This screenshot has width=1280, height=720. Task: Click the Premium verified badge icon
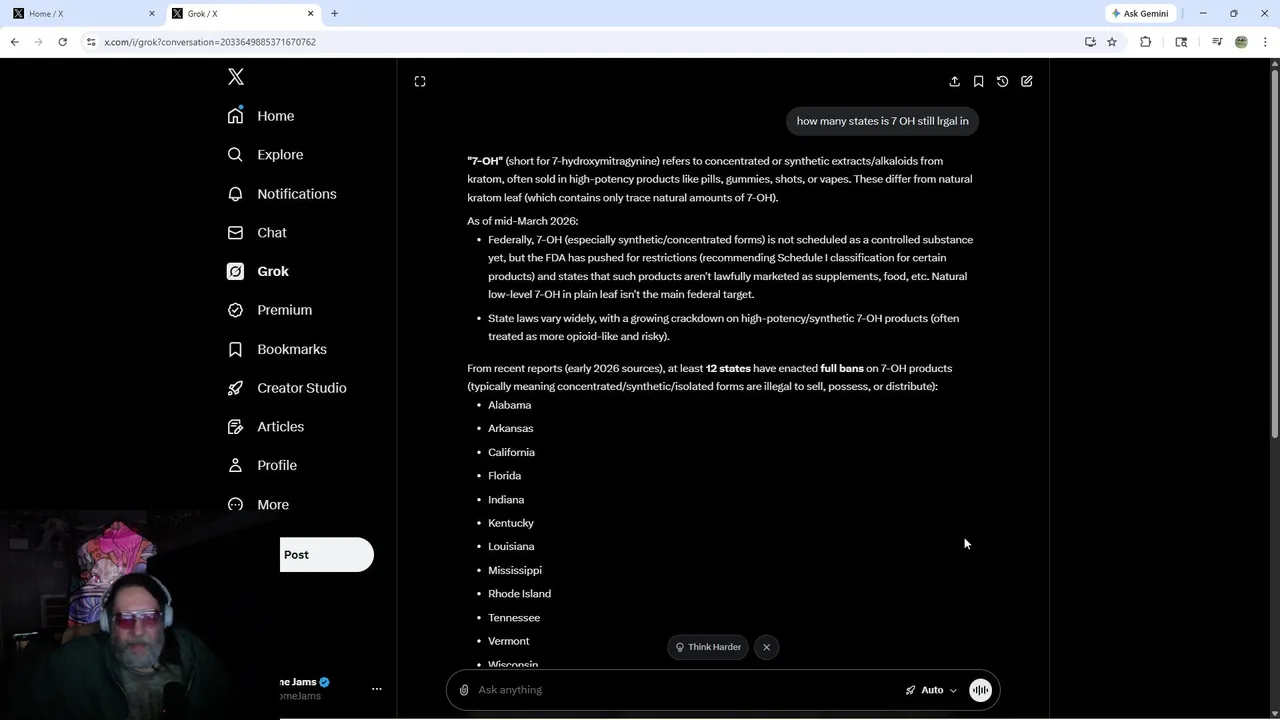click(x=235, y=310)
